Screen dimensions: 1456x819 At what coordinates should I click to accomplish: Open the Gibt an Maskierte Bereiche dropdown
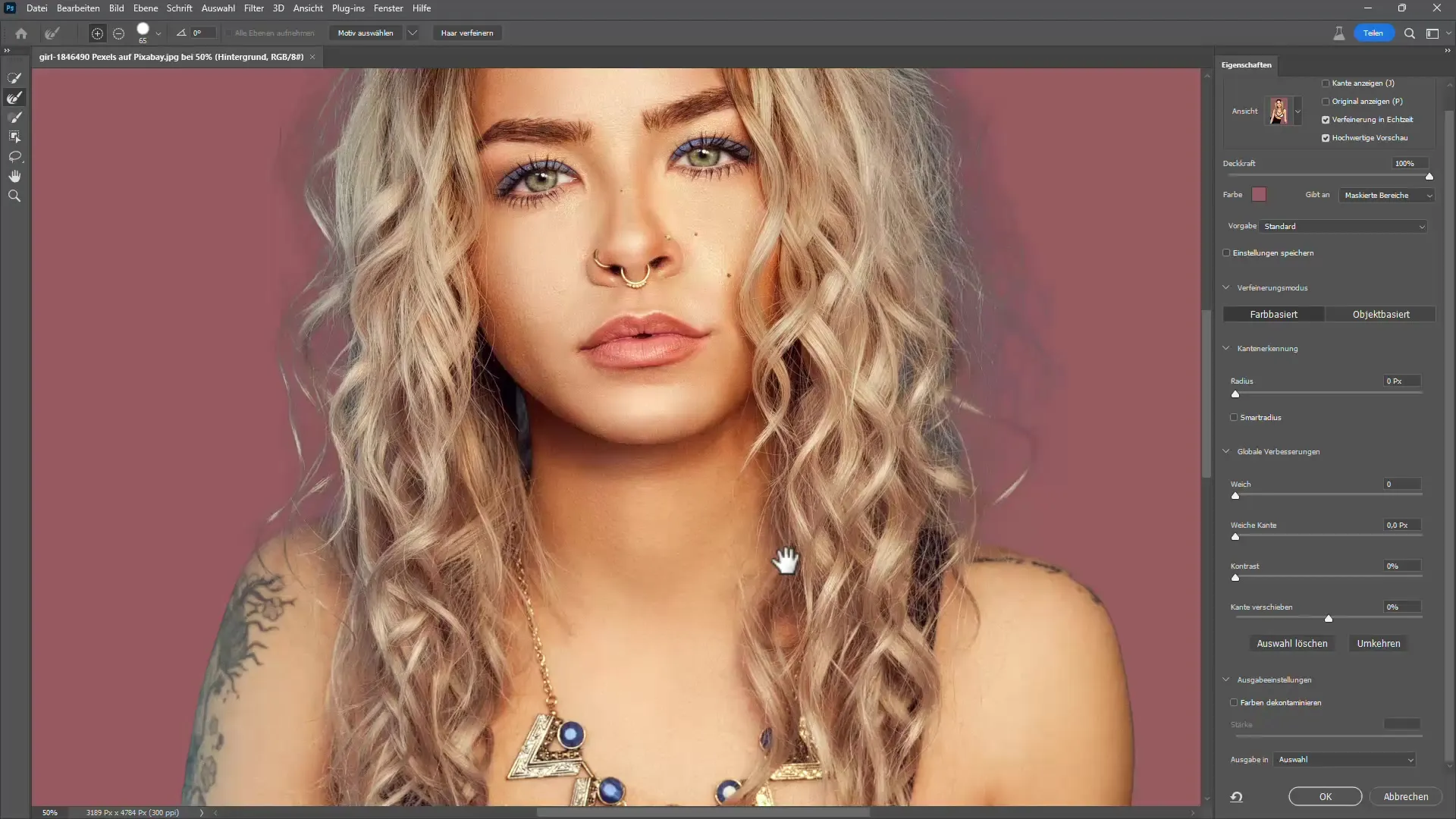1387,196
